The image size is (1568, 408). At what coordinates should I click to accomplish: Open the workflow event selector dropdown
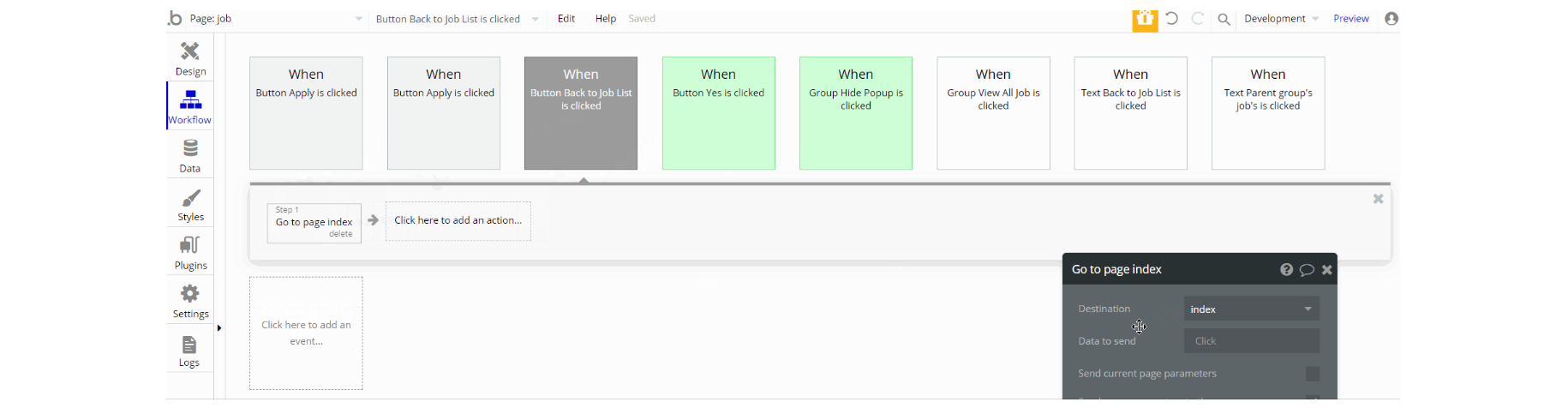pos(458,19)
